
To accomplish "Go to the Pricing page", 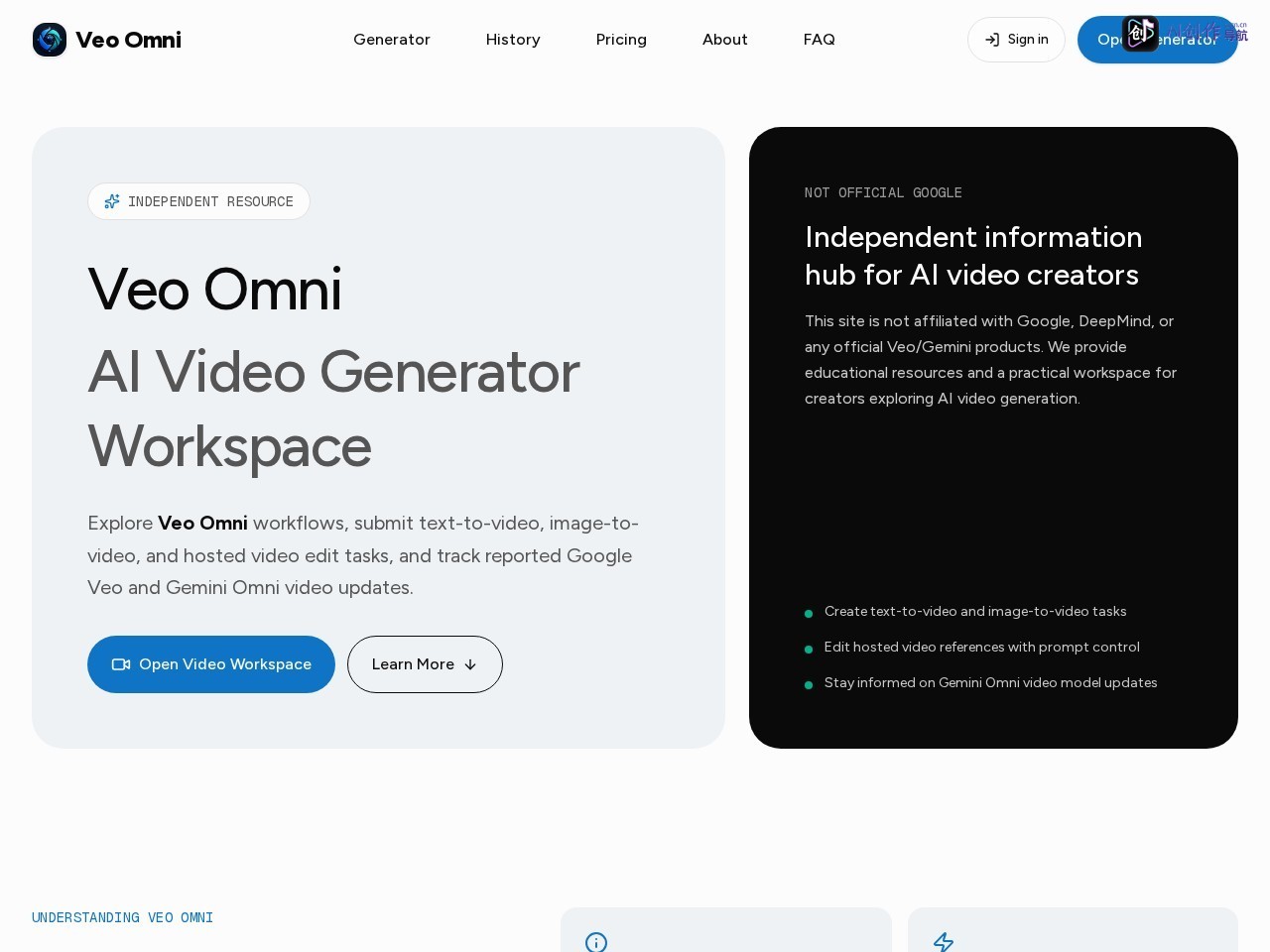I will (x=621, y=40).
